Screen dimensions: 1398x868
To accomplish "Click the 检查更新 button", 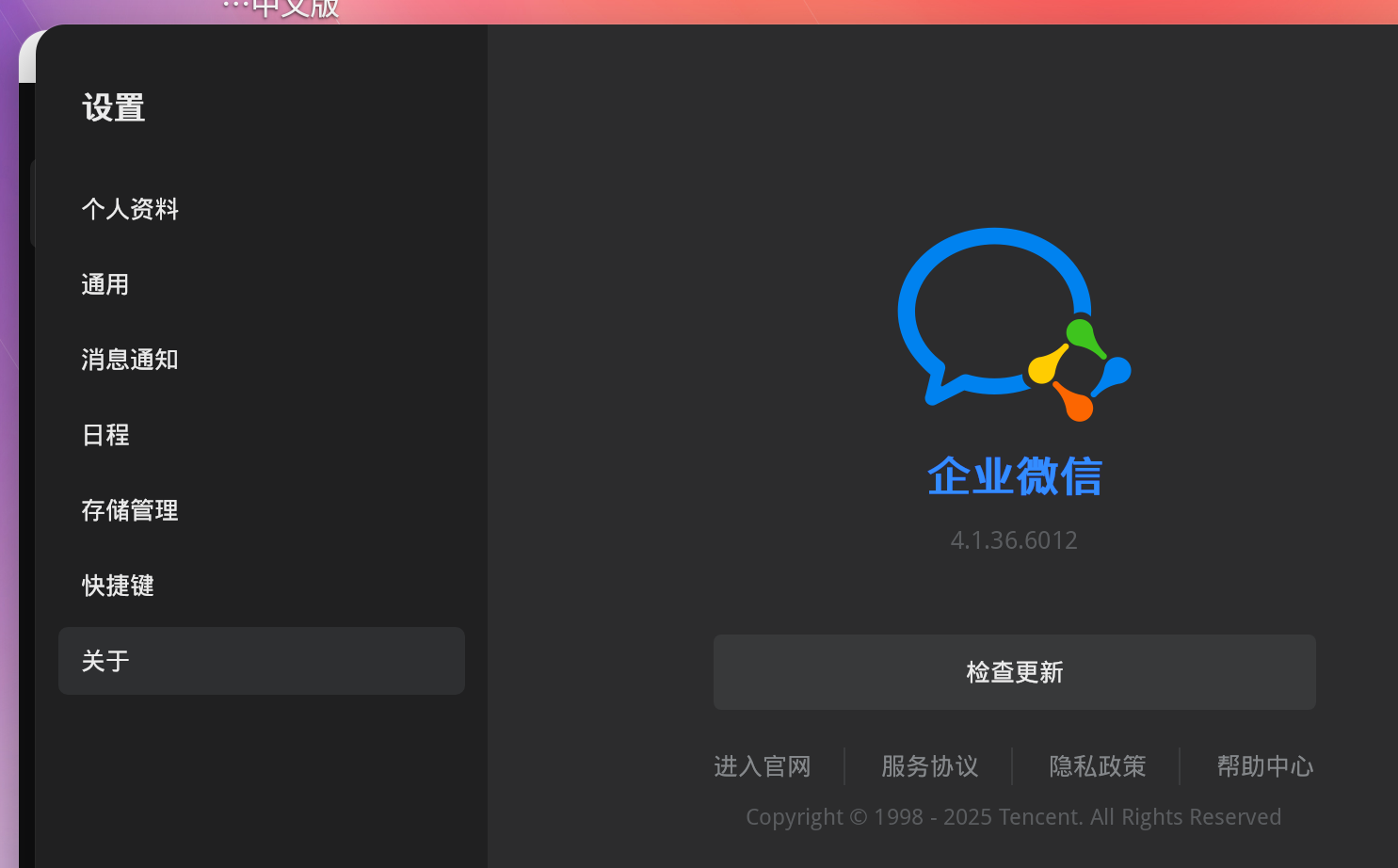I will click(x=1014, y=672).
